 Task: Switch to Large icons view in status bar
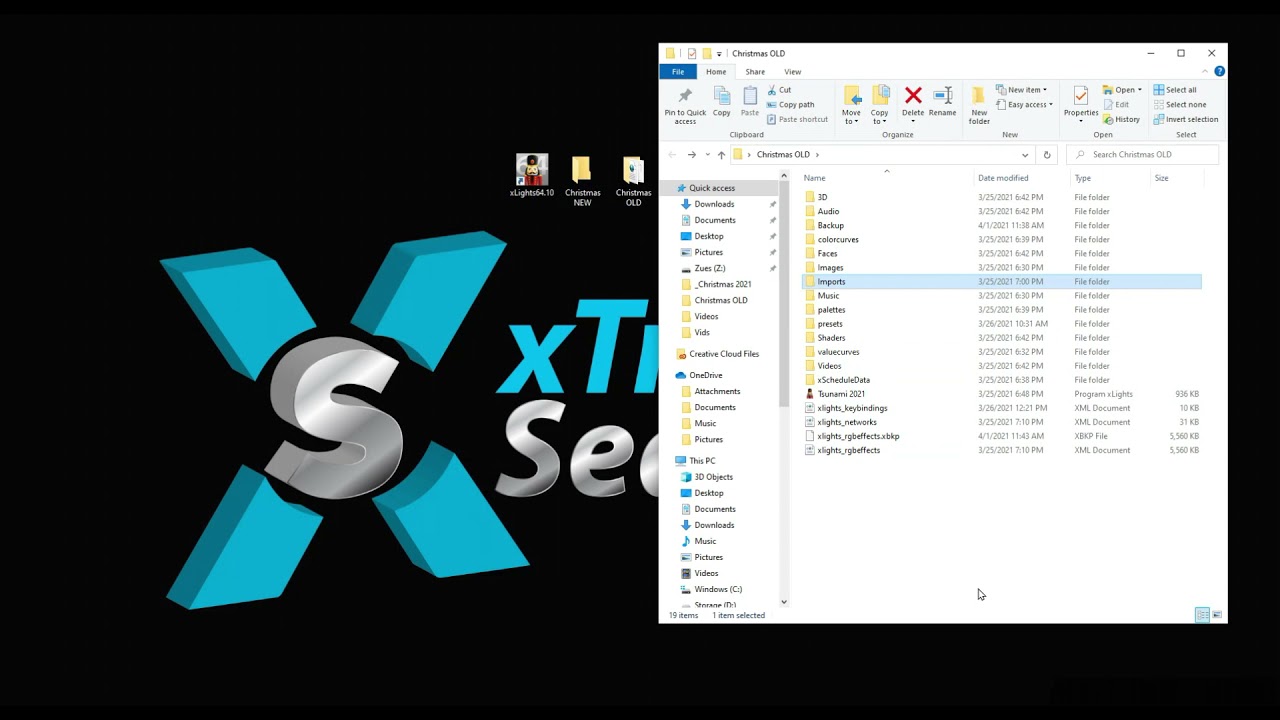[x=1217, y=615]
